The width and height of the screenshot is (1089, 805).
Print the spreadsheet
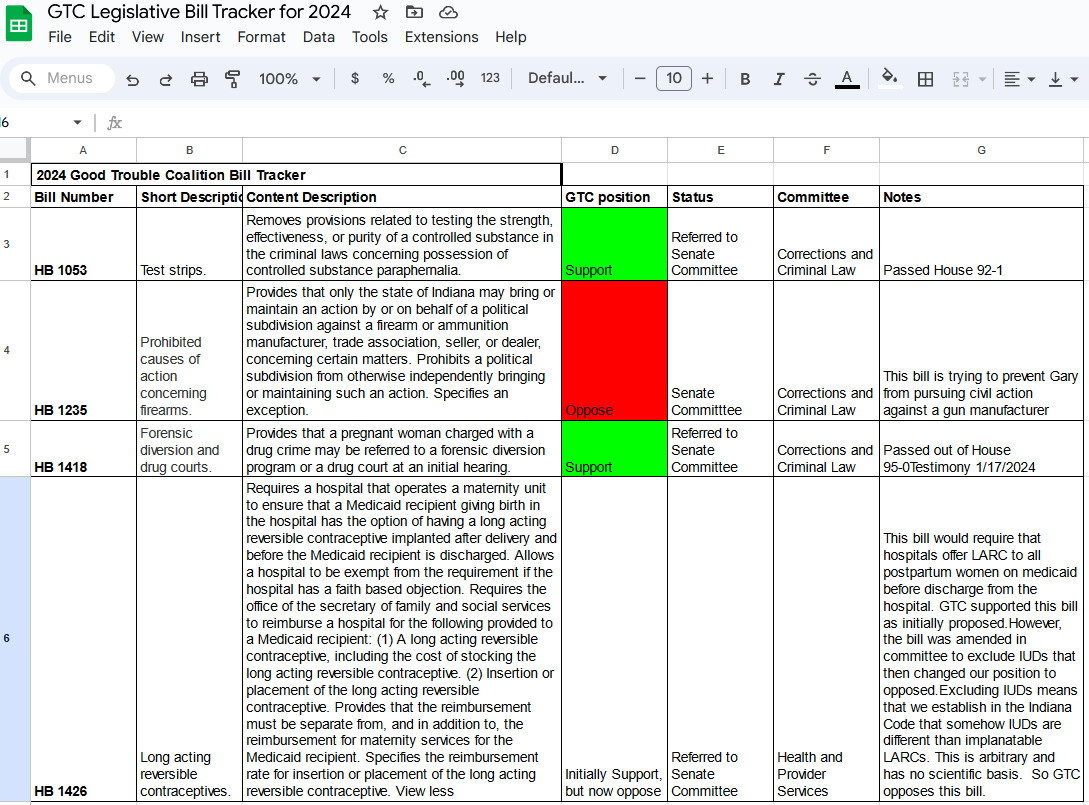tap(199, 79)
